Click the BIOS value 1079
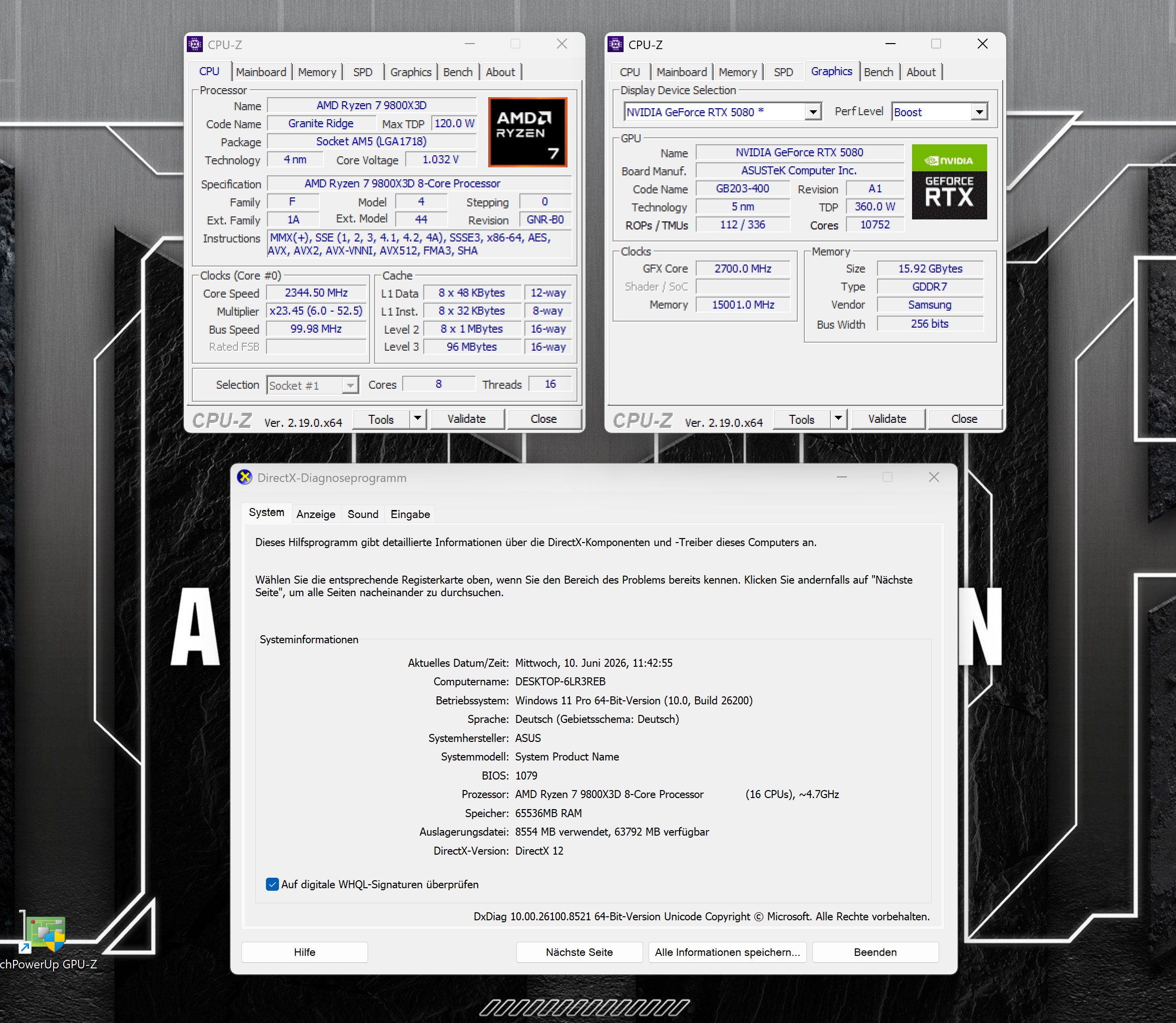Viewport: 1176px width, 1023px height. click(526, 776)
